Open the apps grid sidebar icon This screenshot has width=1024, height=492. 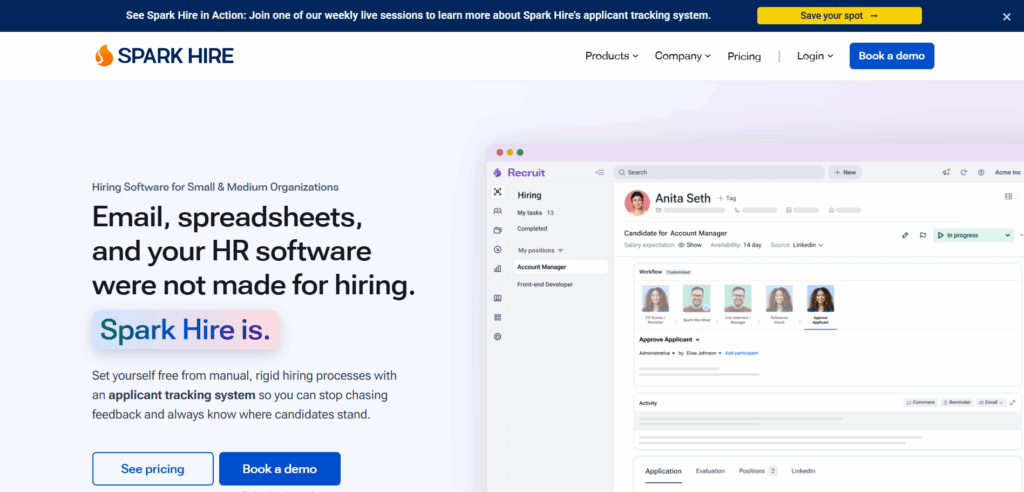pos(498,318)
